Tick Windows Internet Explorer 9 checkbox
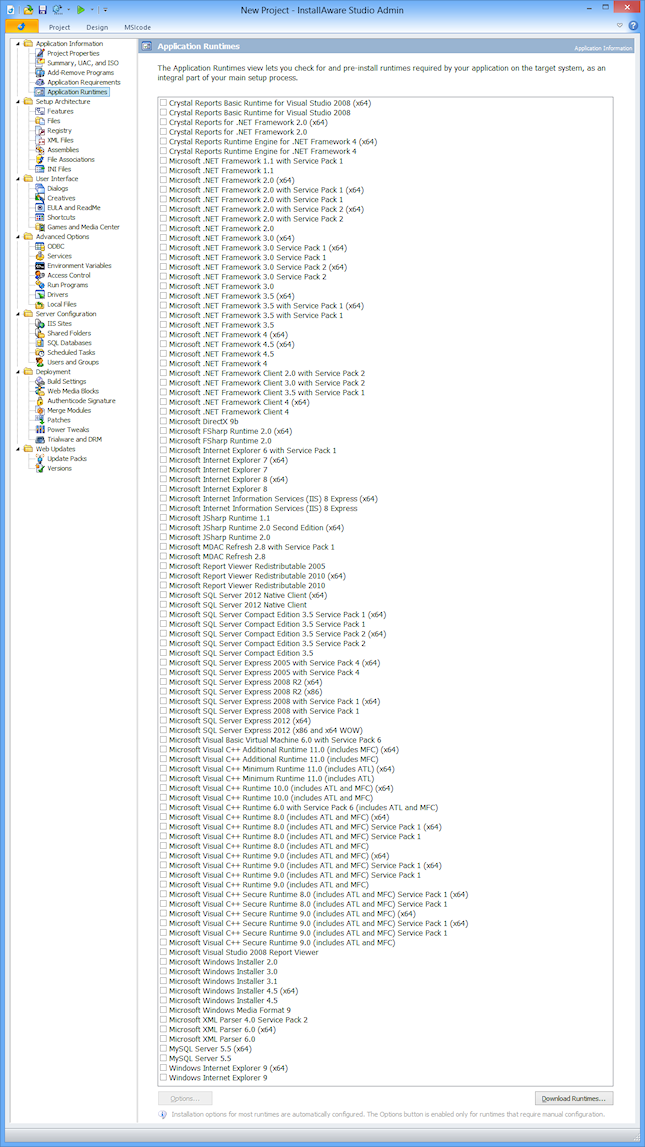Image resolution: width=645 pixels, height=1147 pixels. coord(164,1078)
